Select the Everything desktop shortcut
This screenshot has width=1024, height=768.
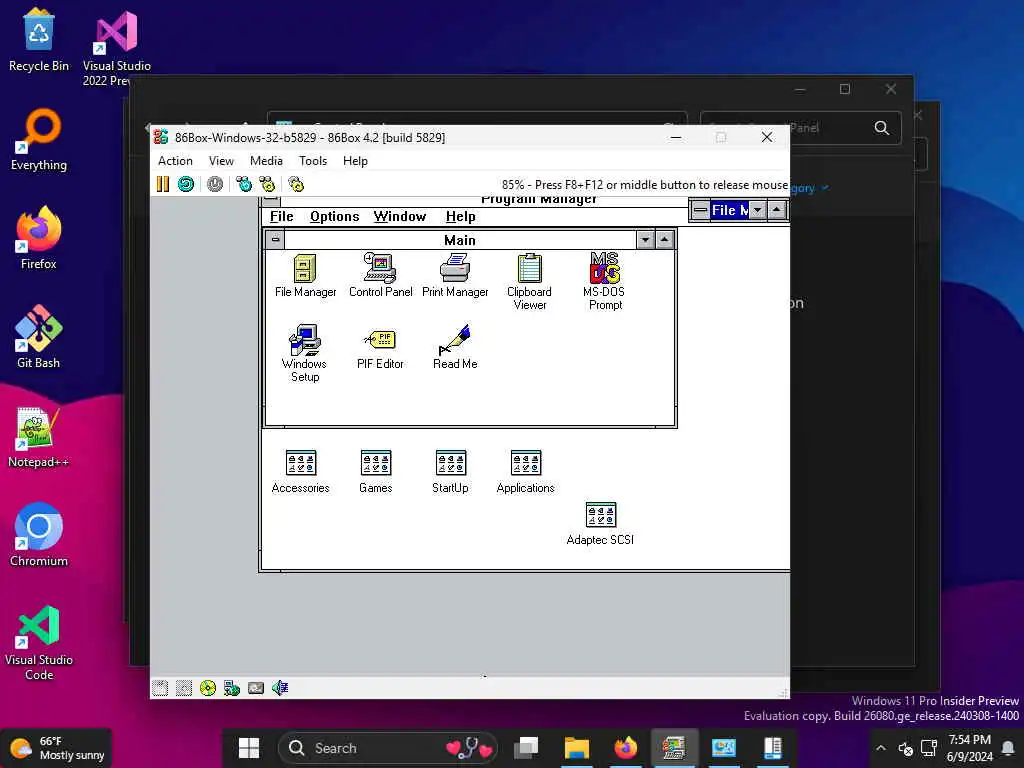pyautogui.click(x=39, y=140)
